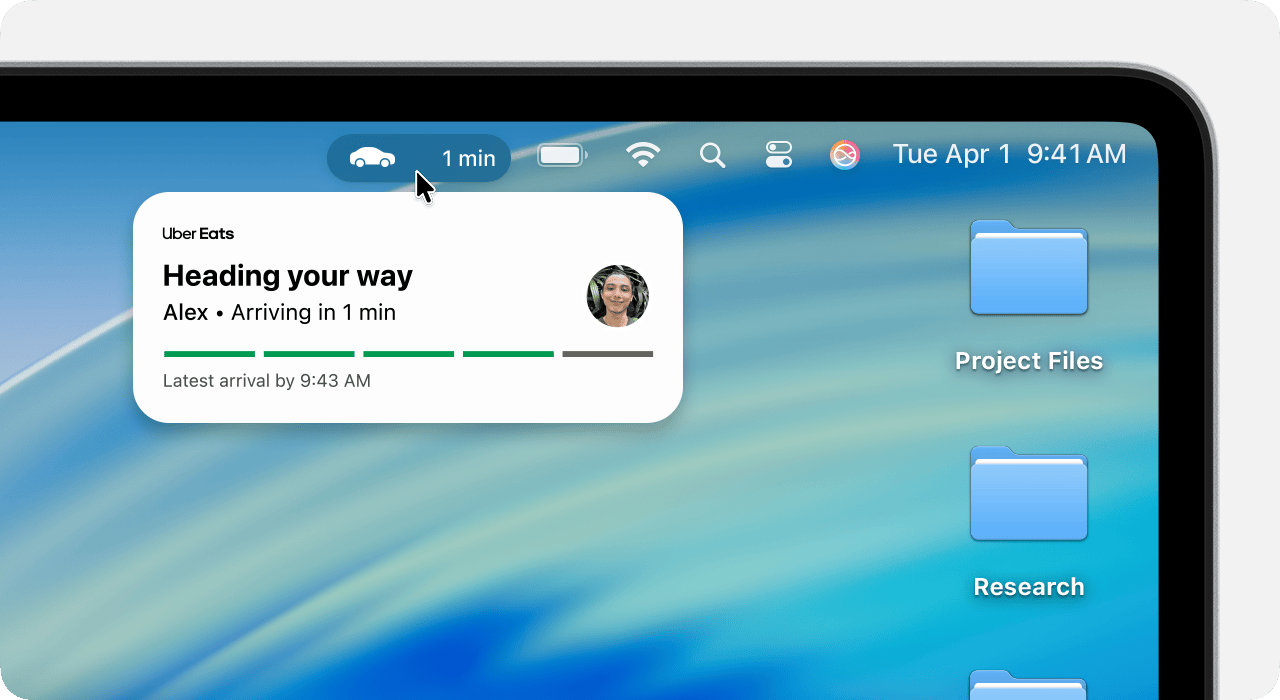Screen dimensions: 1280x700
Task: Launch Siri from the menu bar
Action: pyautogui.click(x=845, y=154)
